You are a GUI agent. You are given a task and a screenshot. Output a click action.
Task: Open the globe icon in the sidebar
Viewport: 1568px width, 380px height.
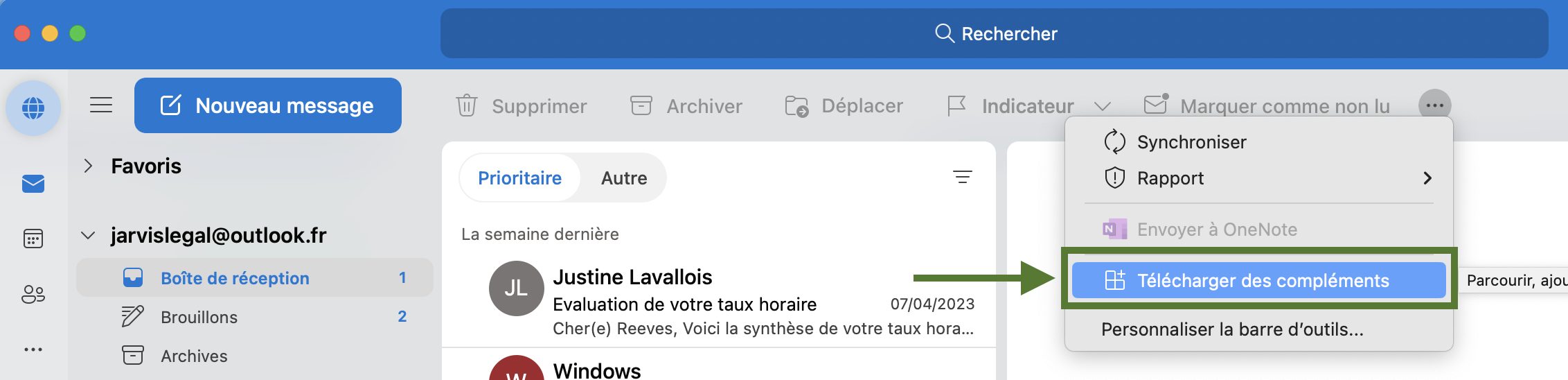(x=33, y=107)
